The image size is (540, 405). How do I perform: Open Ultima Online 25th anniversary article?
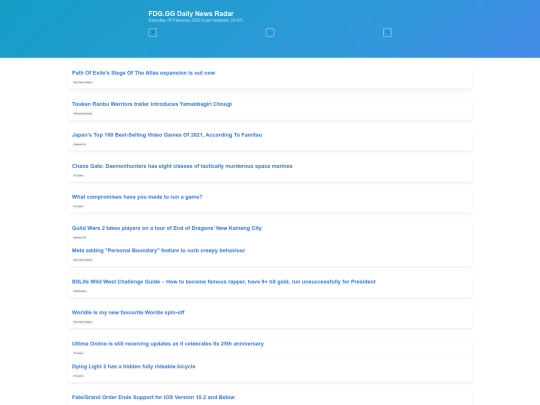(168, 344)
